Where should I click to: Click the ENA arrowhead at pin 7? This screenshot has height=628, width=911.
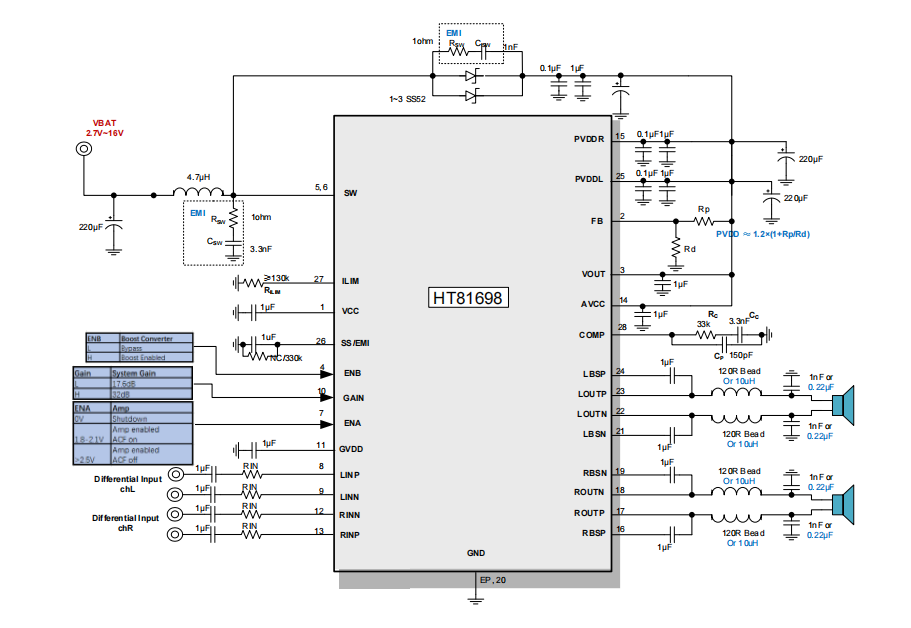click(327, 424)
